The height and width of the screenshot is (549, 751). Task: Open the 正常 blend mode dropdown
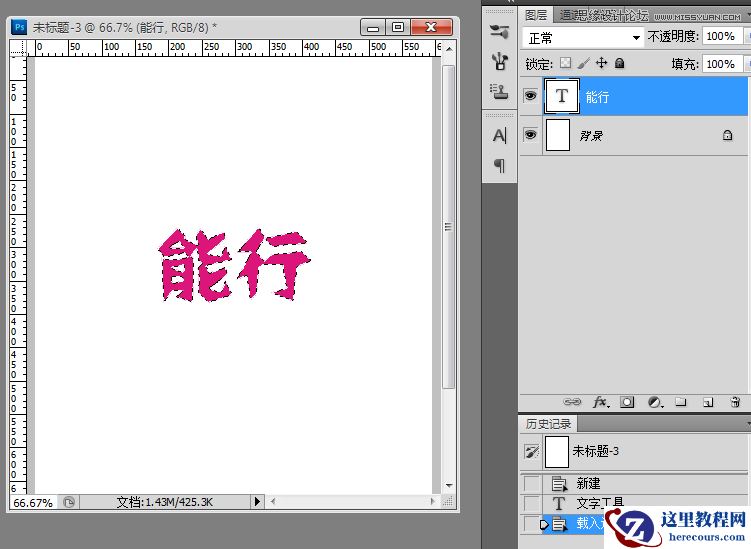point(582,37)
